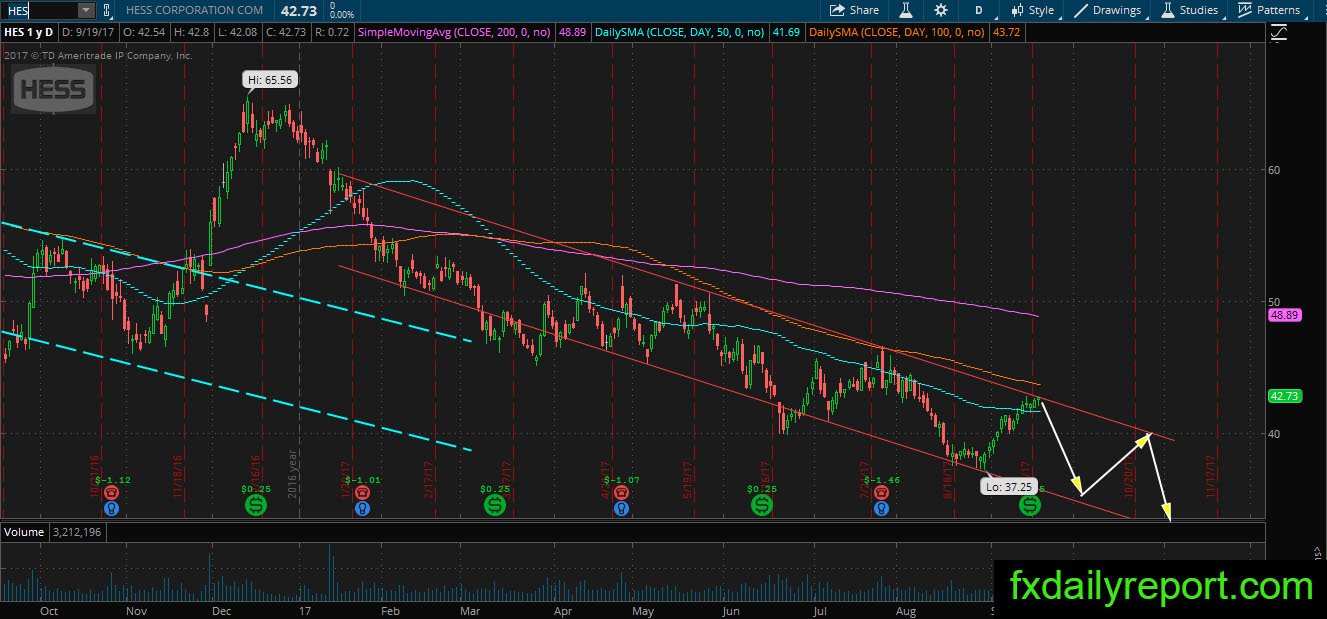The image size is (1327, 619).
Task: Click the 3,212,196 volume value
Action: coord(77,532)
